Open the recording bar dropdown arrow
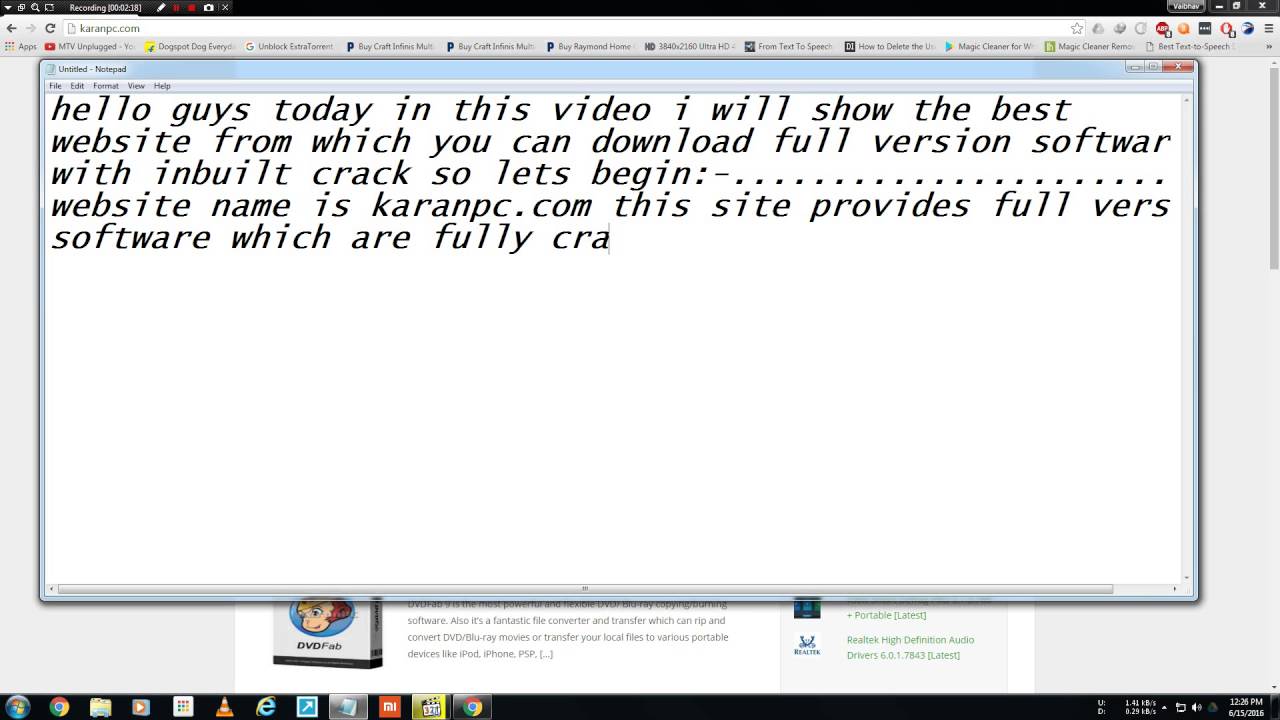 tap(7, 7)
